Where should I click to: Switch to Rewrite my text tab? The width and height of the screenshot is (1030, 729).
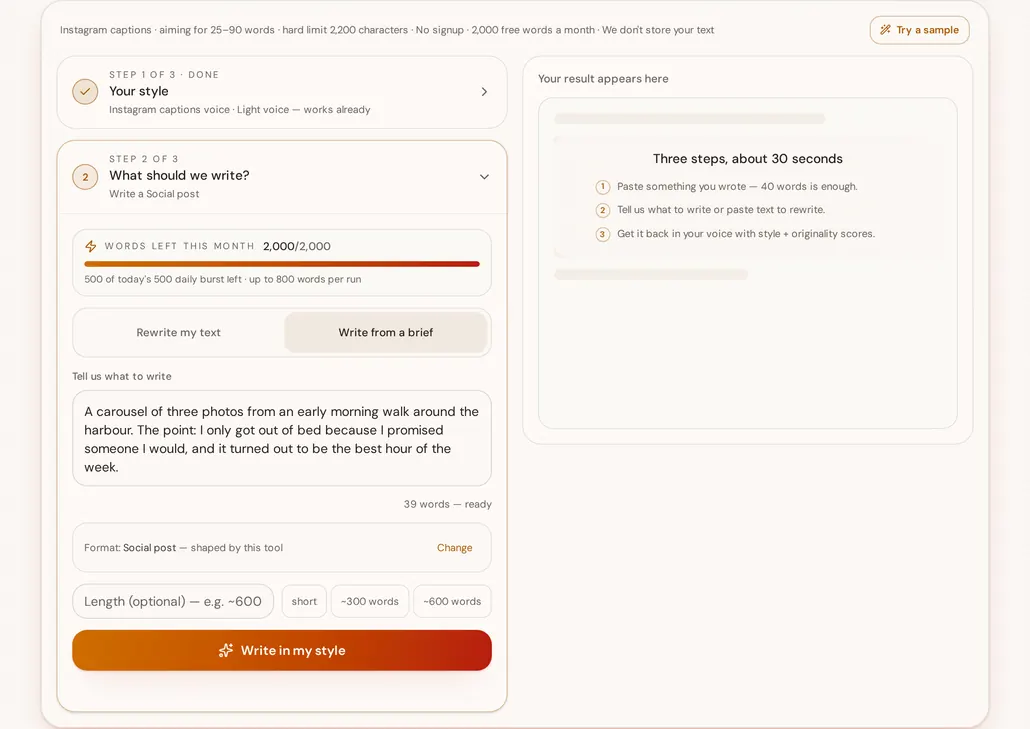[179, 332]
